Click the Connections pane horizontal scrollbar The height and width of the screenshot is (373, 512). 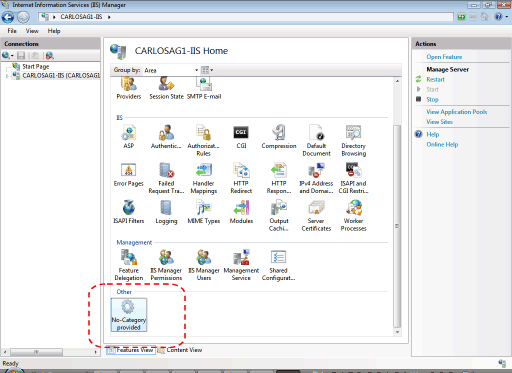(36, 352)
